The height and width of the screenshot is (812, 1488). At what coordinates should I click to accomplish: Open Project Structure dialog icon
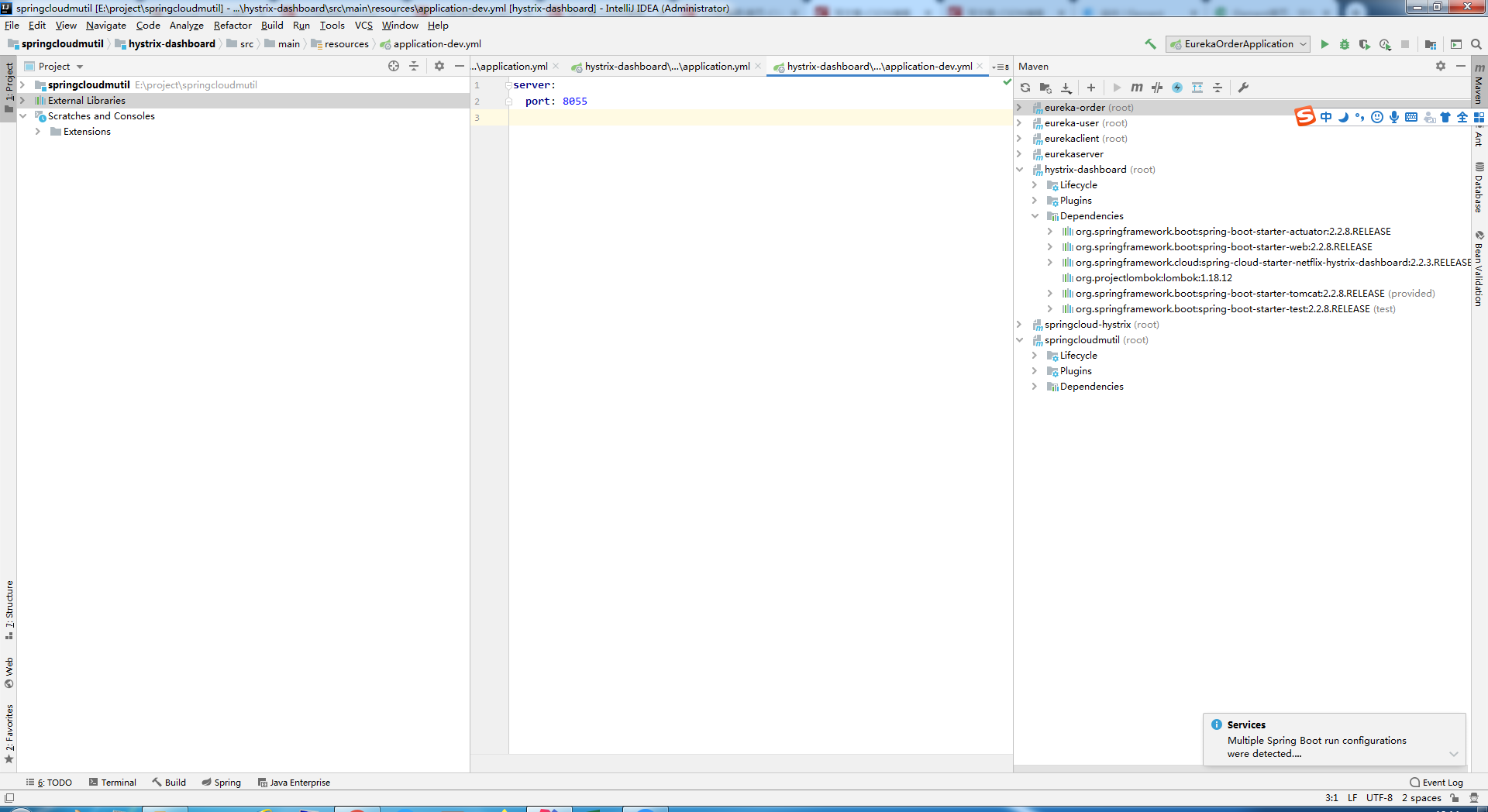pos(1431,44)
